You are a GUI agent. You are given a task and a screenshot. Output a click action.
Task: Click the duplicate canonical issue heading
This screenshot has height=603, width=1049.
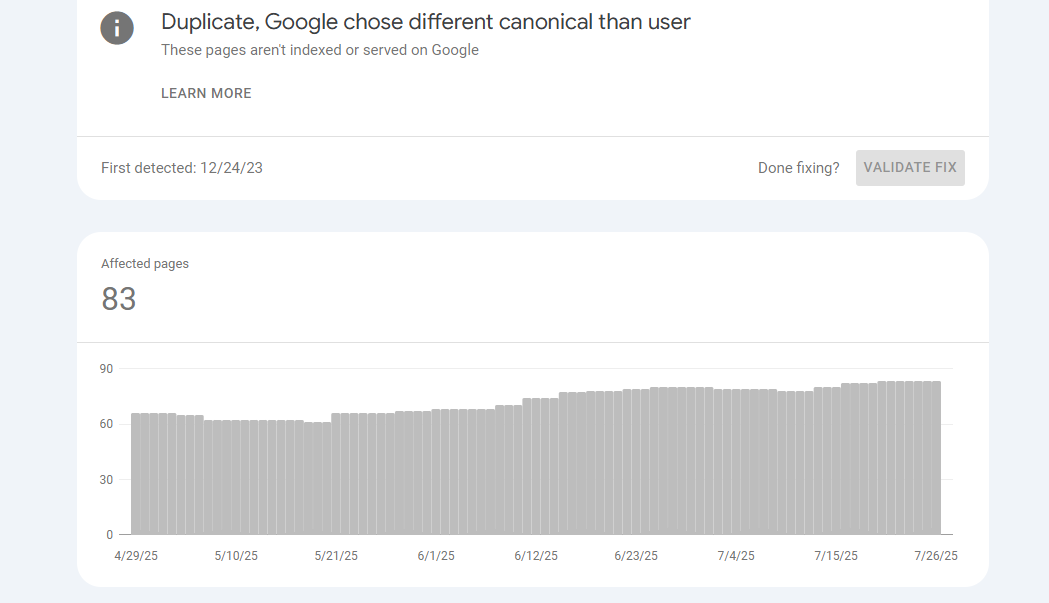[x=425, y=22]
